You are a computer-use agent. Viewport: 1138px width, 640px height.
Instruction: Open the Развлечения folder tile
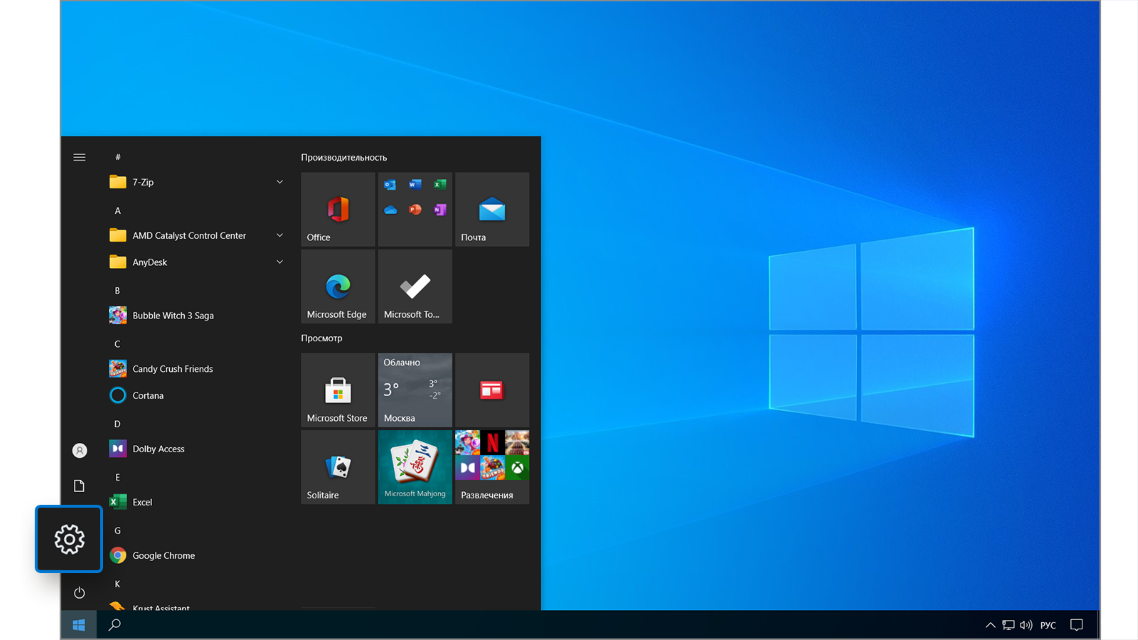click(x=492, y=467)
